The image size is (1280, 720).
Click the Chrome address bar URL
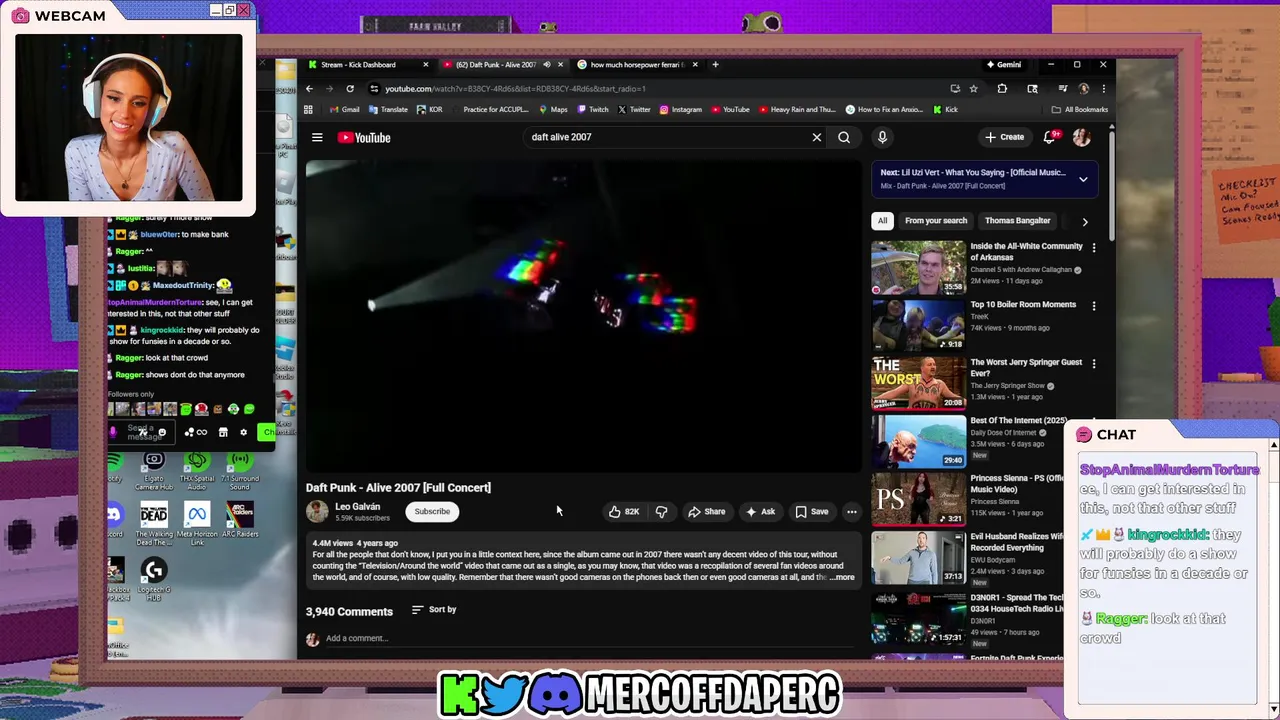point(515,88)
